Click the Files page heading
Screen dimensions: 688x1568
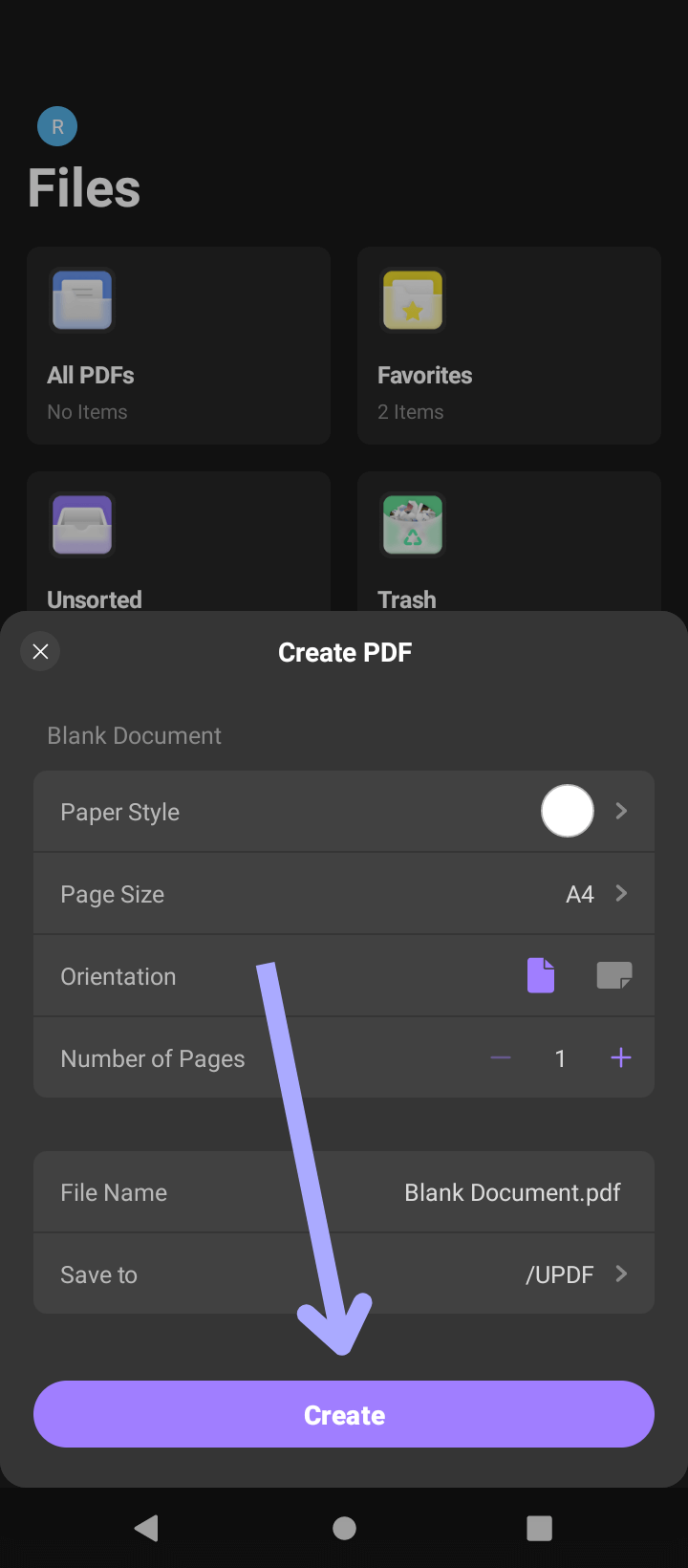[84, 187]
